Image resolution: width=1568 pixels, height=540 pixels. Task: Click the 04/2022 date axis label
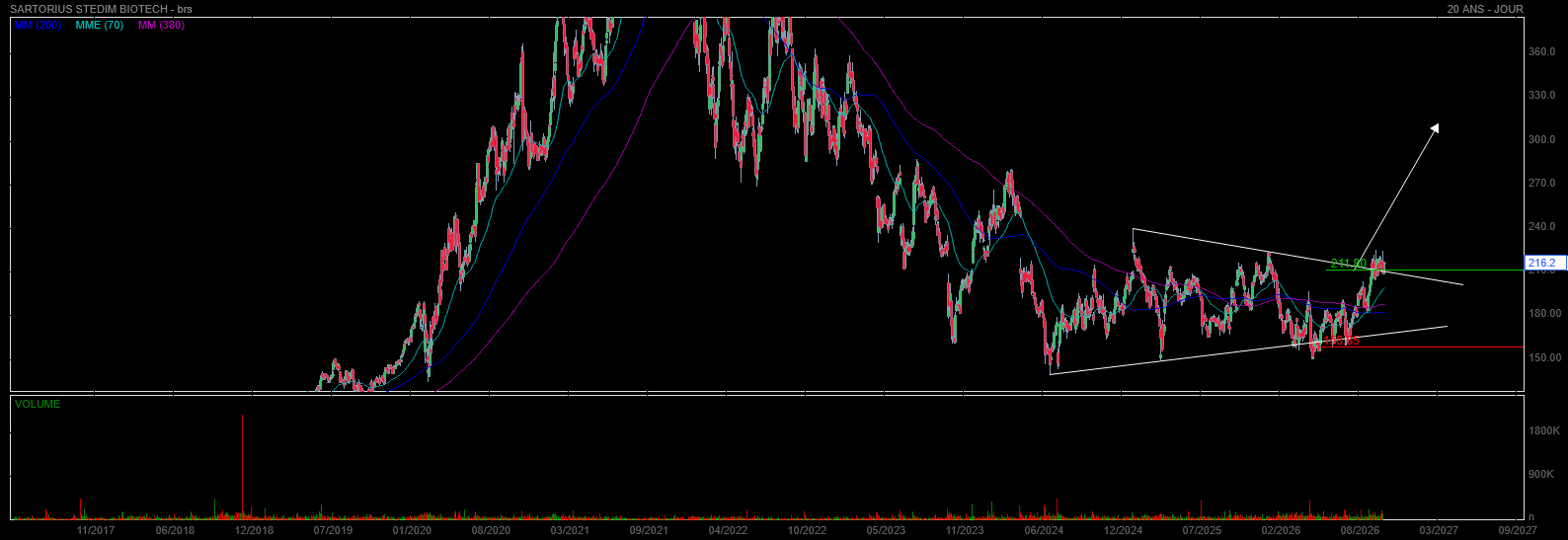(728, 530)
